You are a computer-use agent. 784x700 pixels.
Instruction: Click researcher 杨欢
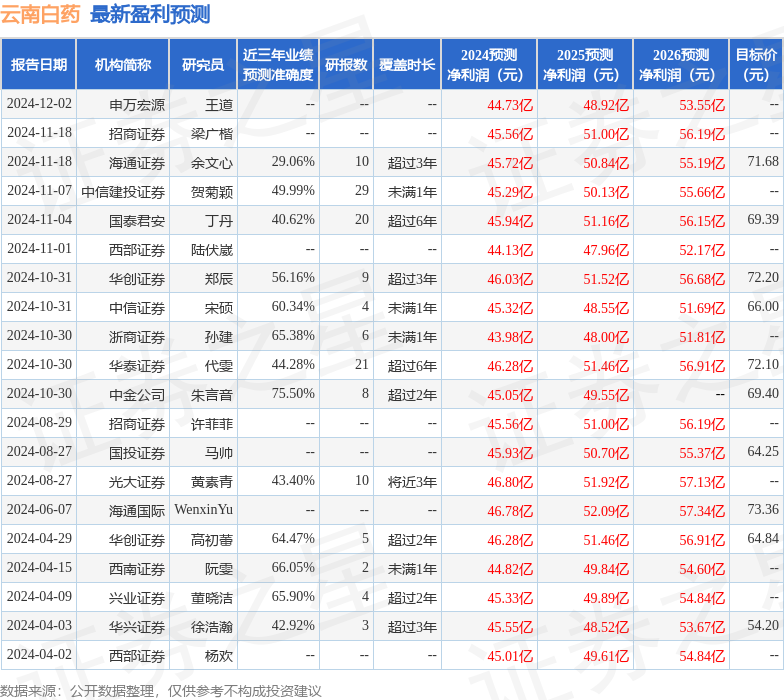pyautogui.click(x=219, y=656)
